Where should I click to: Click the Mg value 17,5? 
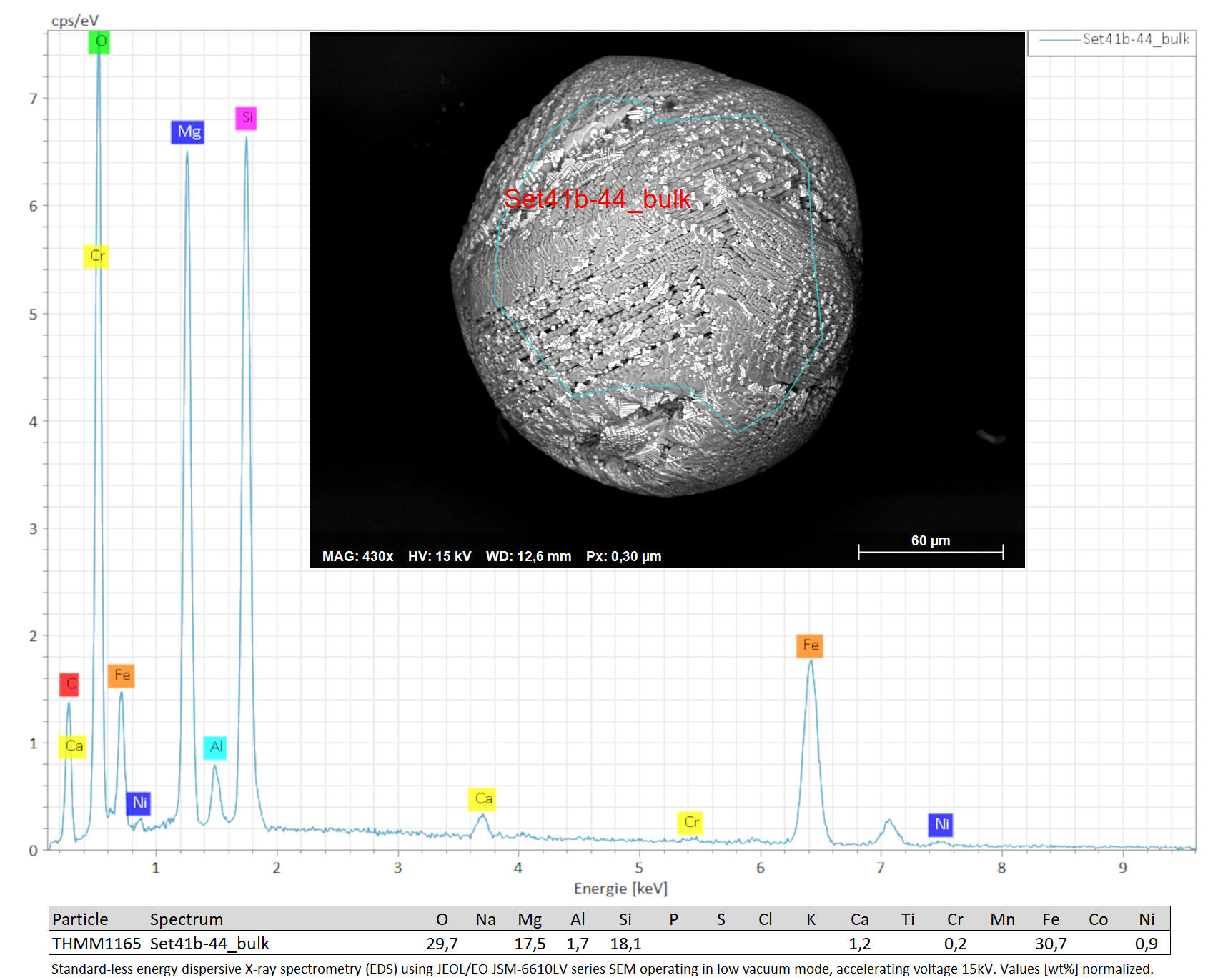(x=530, y=944)
